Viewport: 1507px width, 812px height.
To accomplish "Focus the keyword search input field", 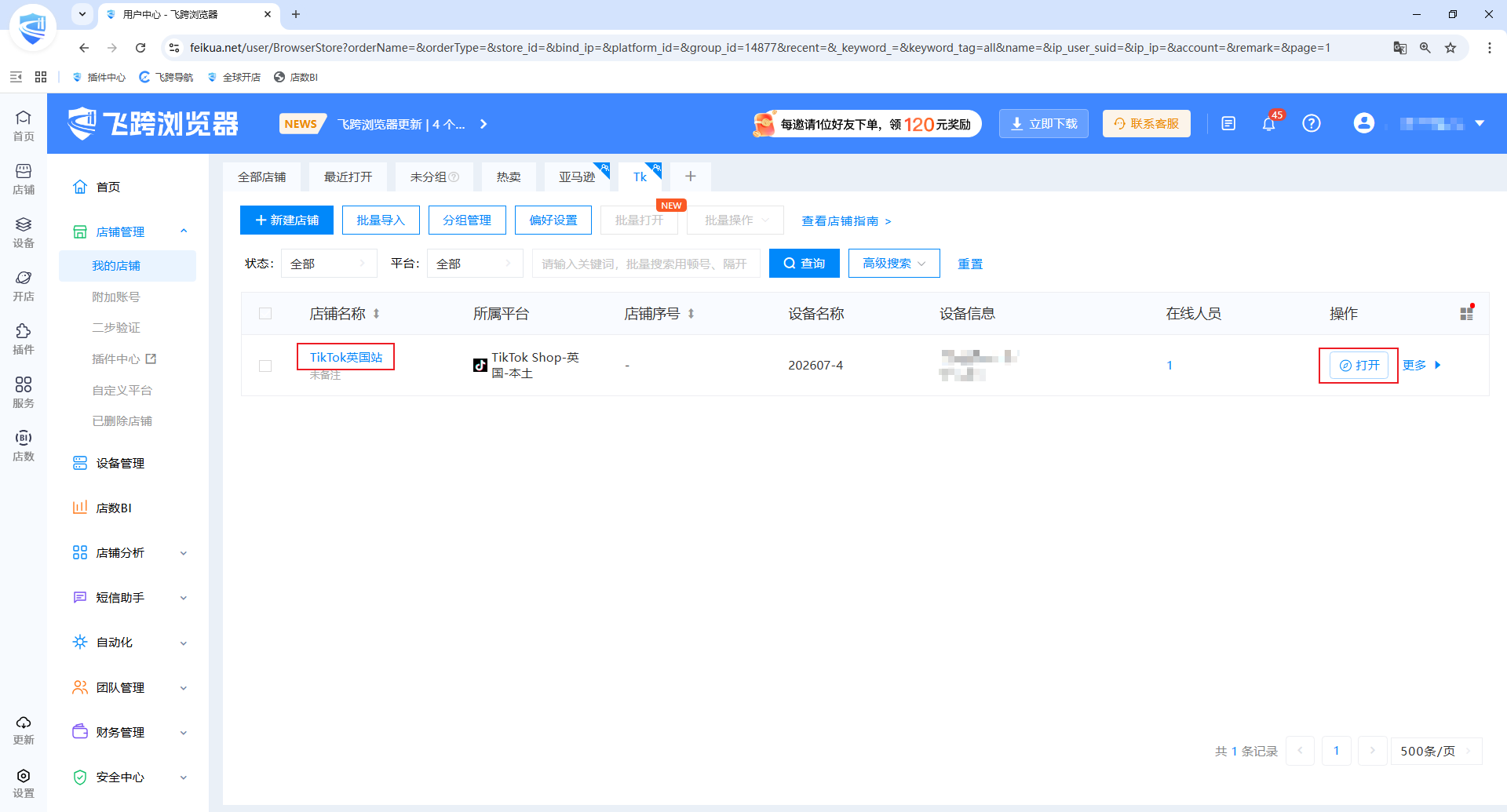I will 646,264.
